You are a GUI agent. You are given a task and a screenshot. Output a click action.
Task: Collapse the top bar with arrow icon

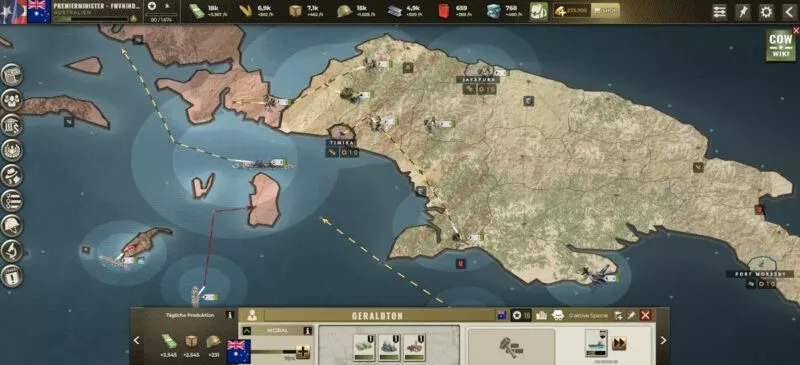pos(790,12)
